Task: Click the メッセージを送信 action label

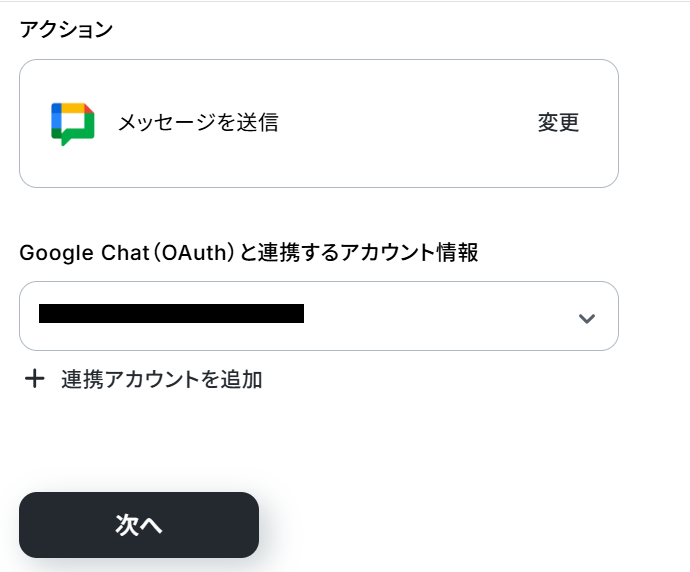Action: pyautogui.click(x=198, y=123)
